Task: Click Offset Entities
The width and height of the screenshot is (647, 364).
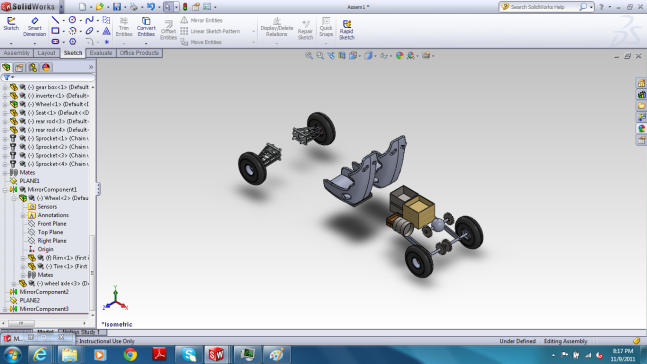Action: click(x=168, y=30)
